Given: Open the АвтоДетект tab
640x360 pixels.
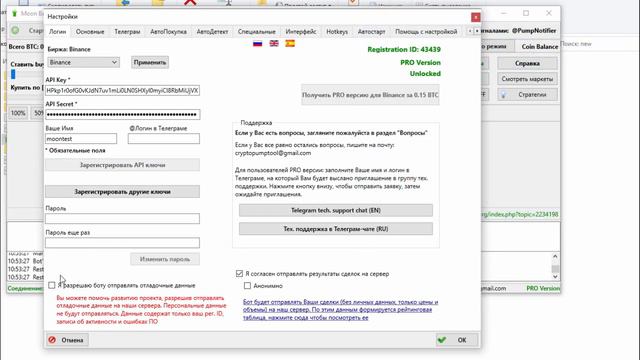Looking at the screenshot, I should [212, 31].
